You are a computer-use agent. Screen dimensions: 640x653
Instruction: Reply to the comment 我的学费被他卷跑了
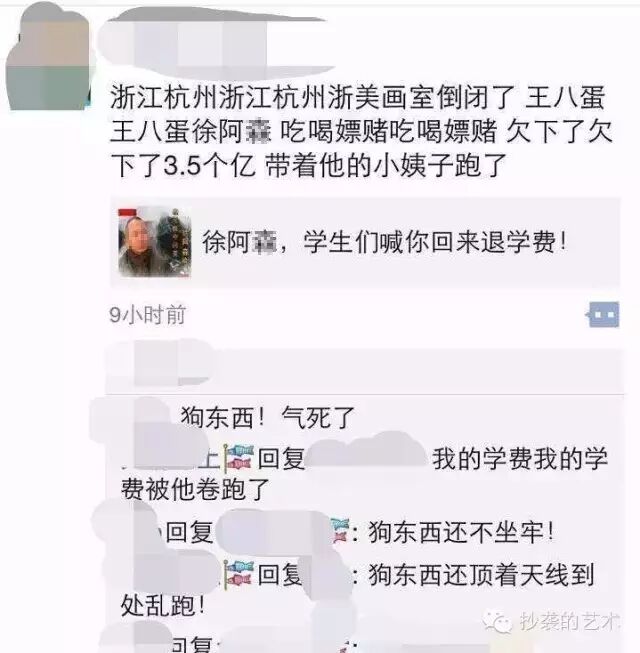pyautogui.click(x=364, y=474)
